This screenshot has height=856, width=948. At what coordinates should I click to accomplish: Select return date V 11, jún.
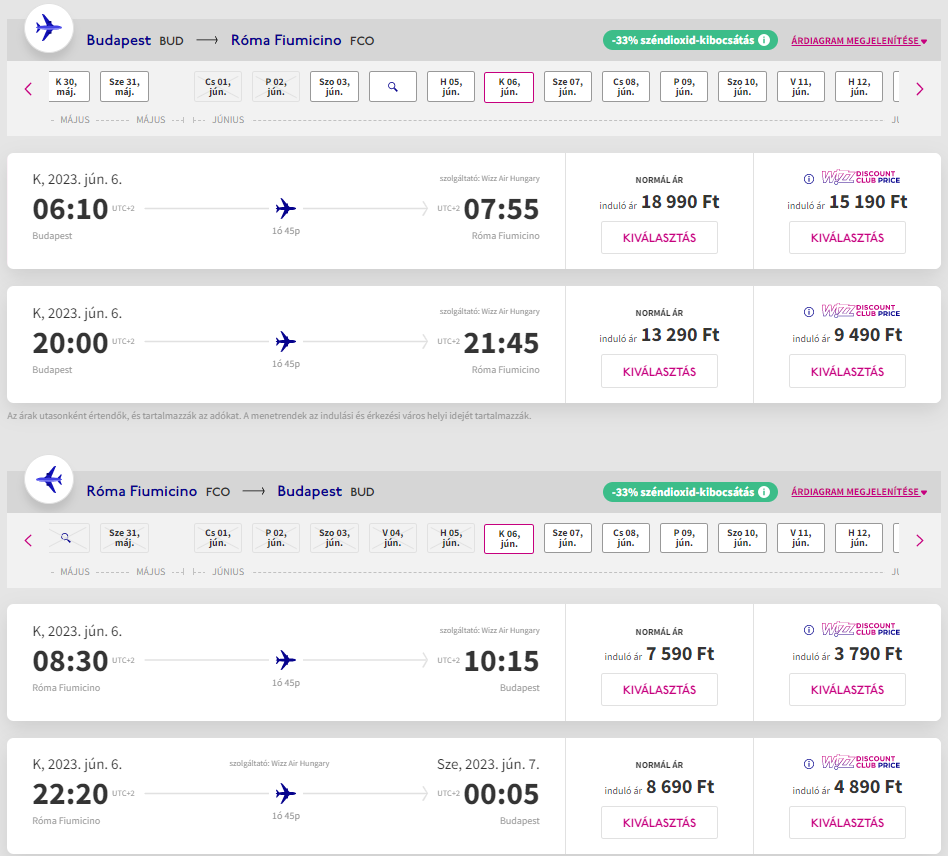pyautogui.click(x=800, y=538)
